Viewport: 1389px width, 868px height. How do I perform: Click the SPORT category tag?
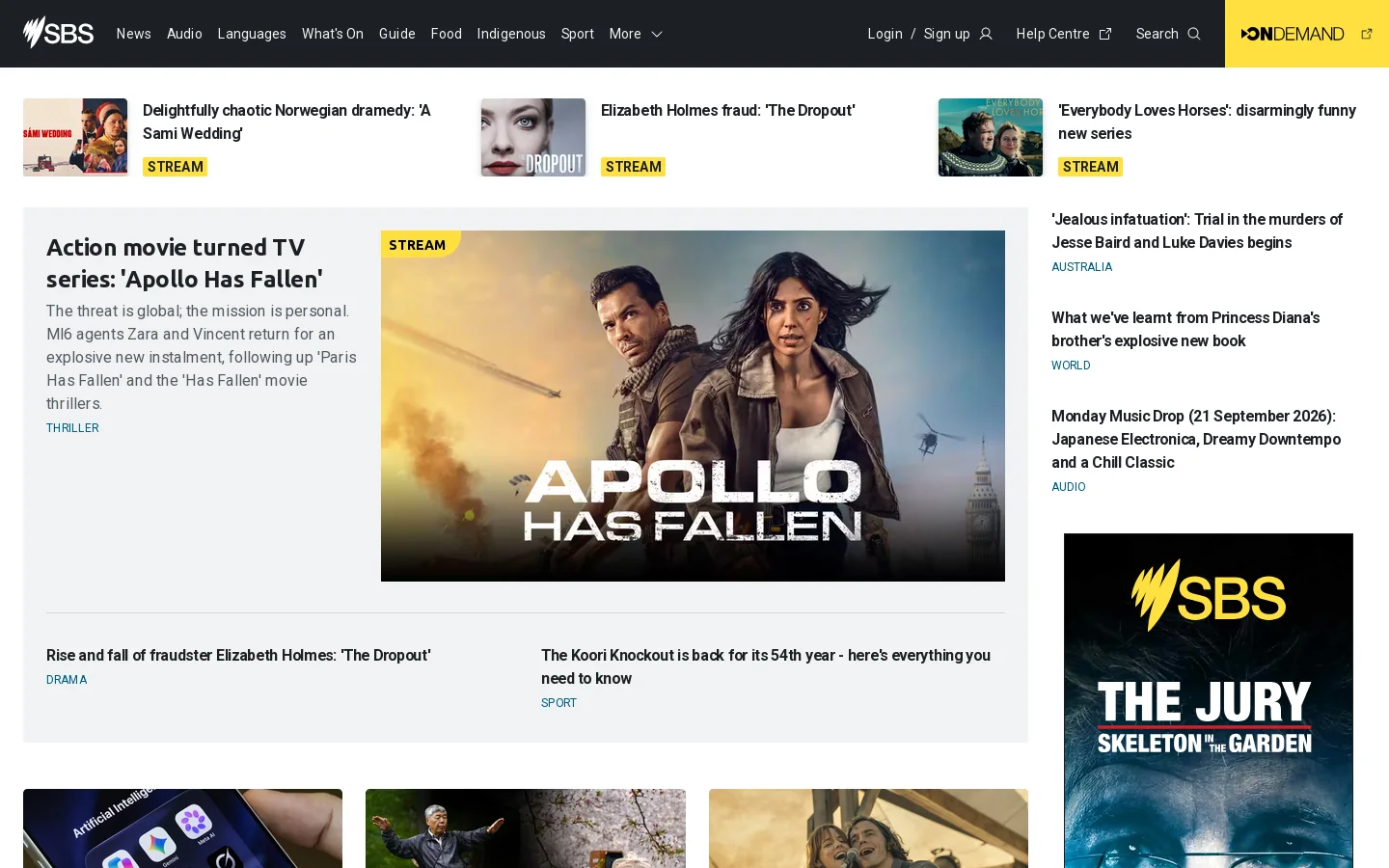click(x=558, y=703)
